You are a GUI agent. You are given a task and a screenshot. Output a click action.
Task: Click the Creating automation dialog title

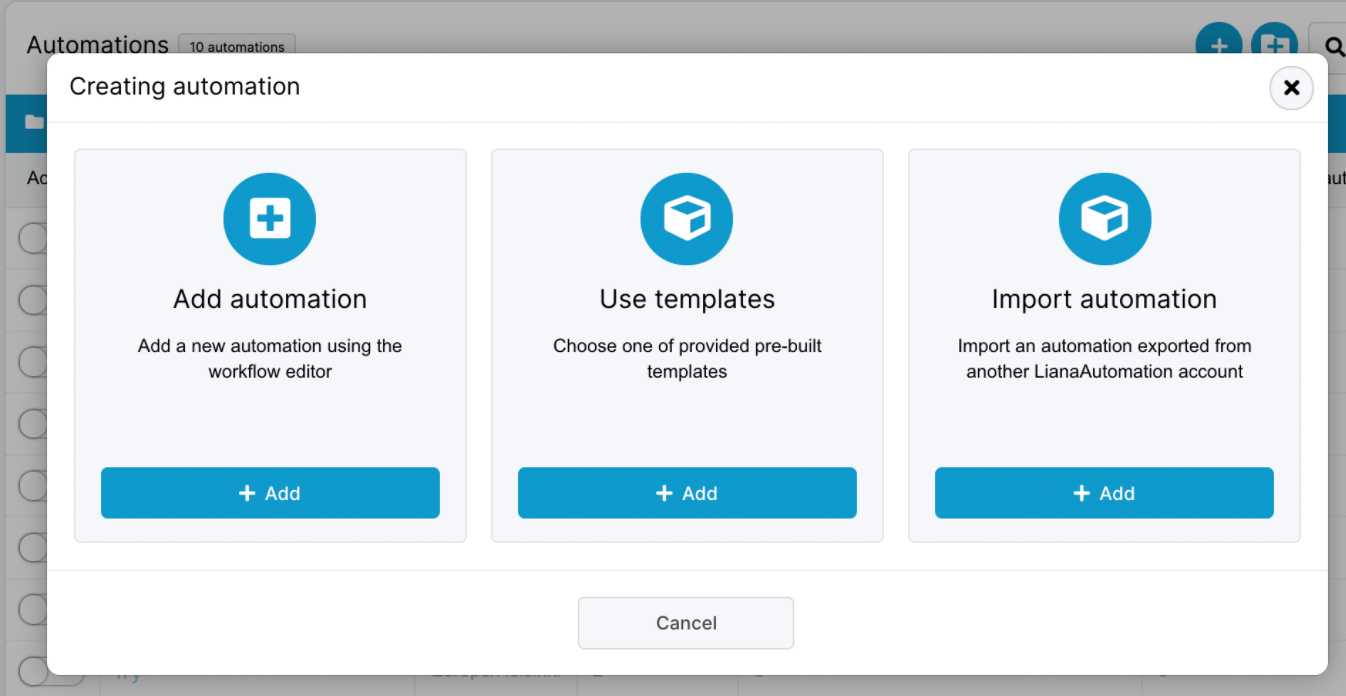click(x=184, y=87)
